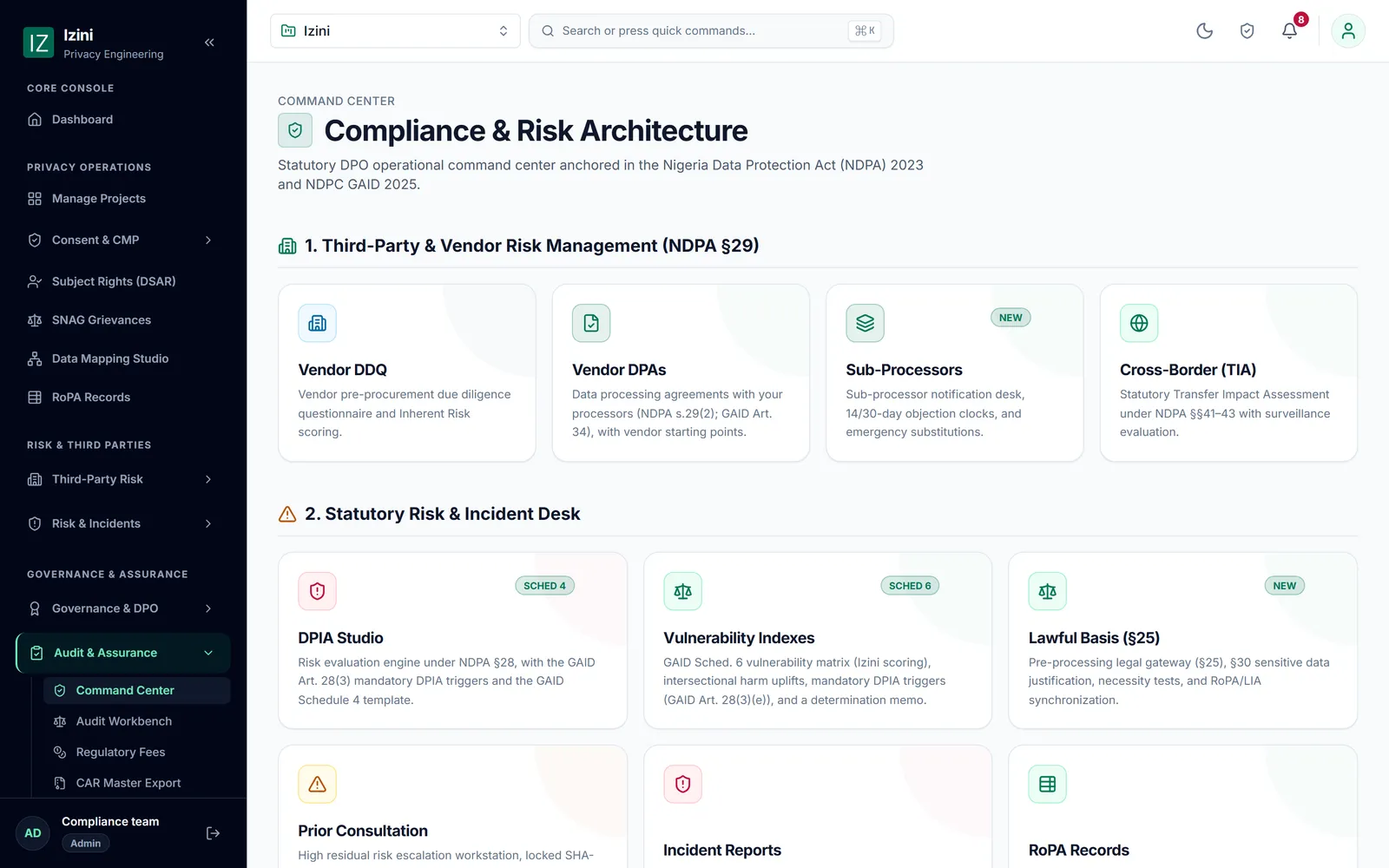Click the Vulnerability Indexes scales icon
This screenshot has height=868, width=1389.
tap(682, 591)
